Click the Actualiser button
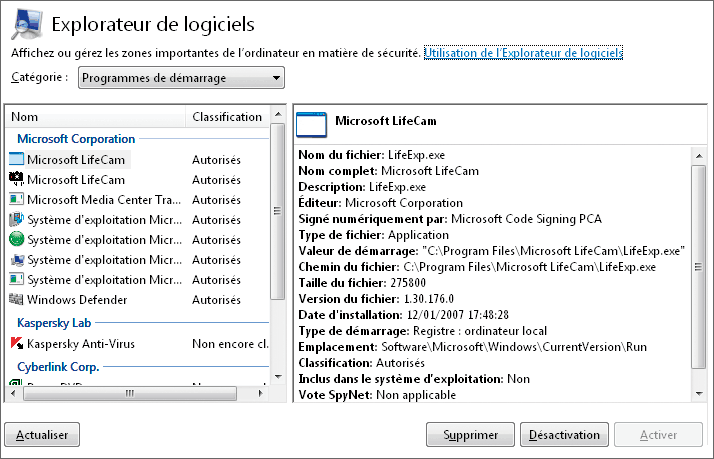The height and width of the screenshot is (459, 714). (x=42, y=435)
